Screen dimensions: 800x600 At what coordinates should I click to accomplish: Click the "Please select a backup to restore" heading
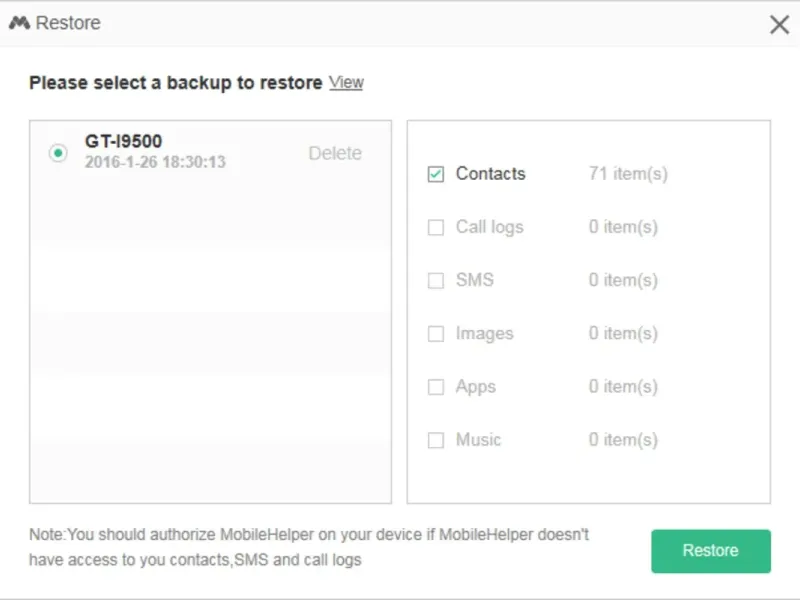176,83
